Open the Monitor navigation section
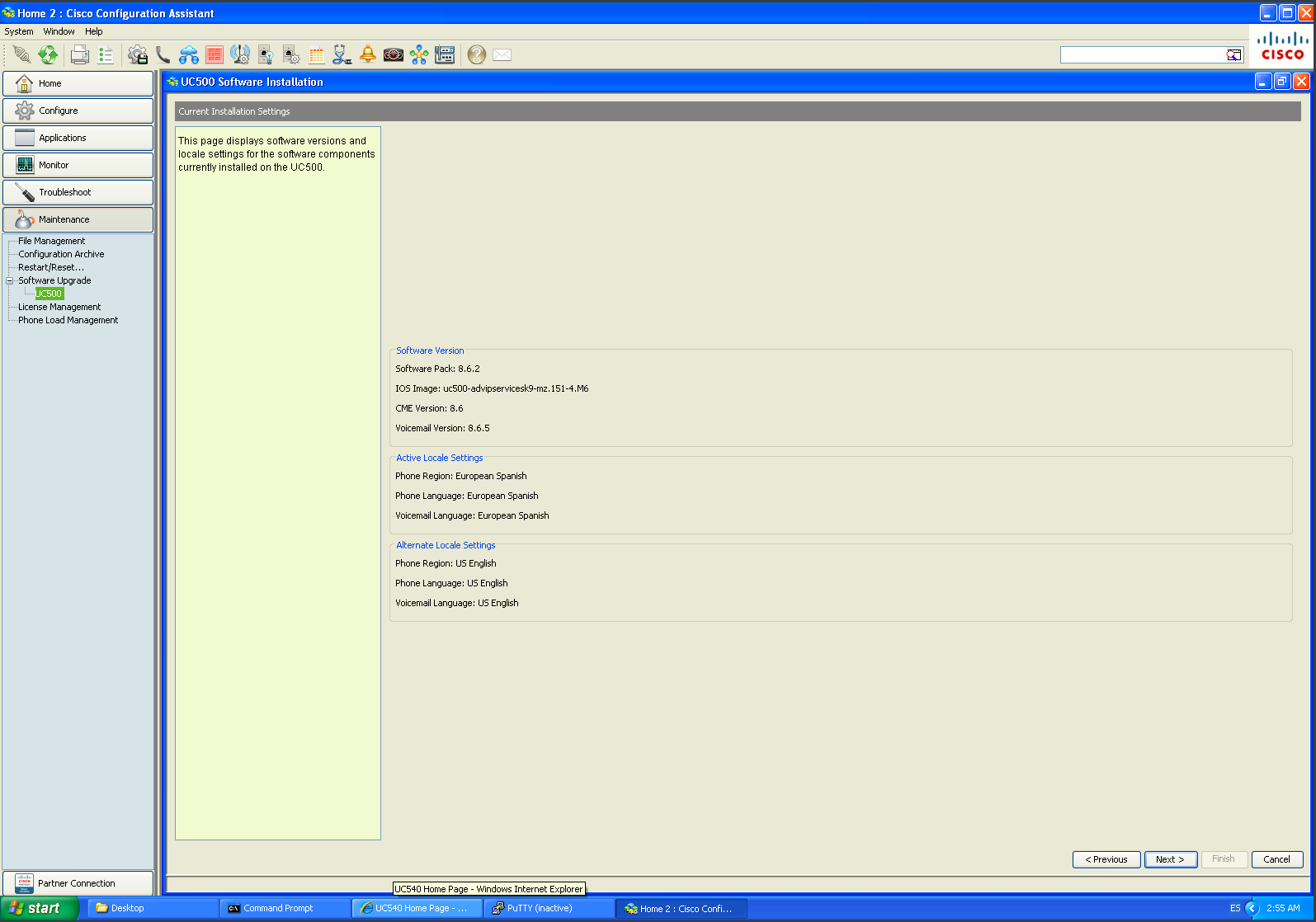The height and width of the screenshot is (922, 1316). (78, 165)
